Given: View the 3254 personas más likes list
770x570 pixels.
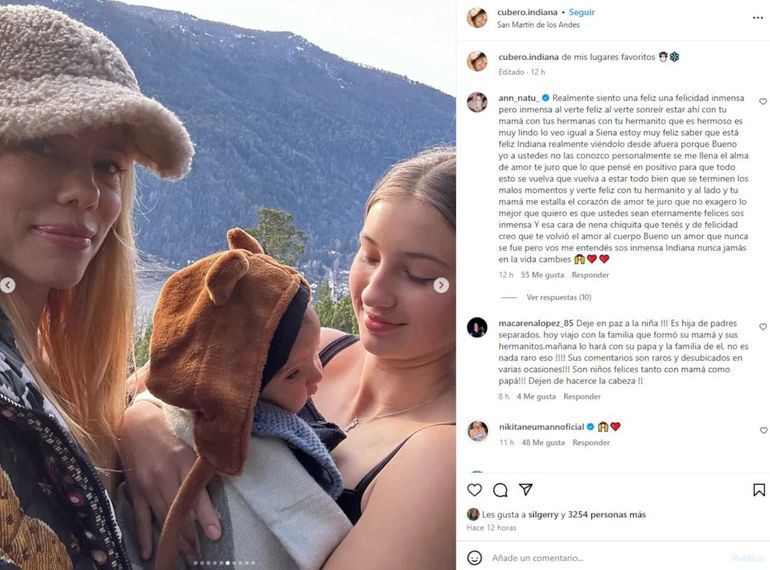Looking at the screenshot, I should click(606, 515).
